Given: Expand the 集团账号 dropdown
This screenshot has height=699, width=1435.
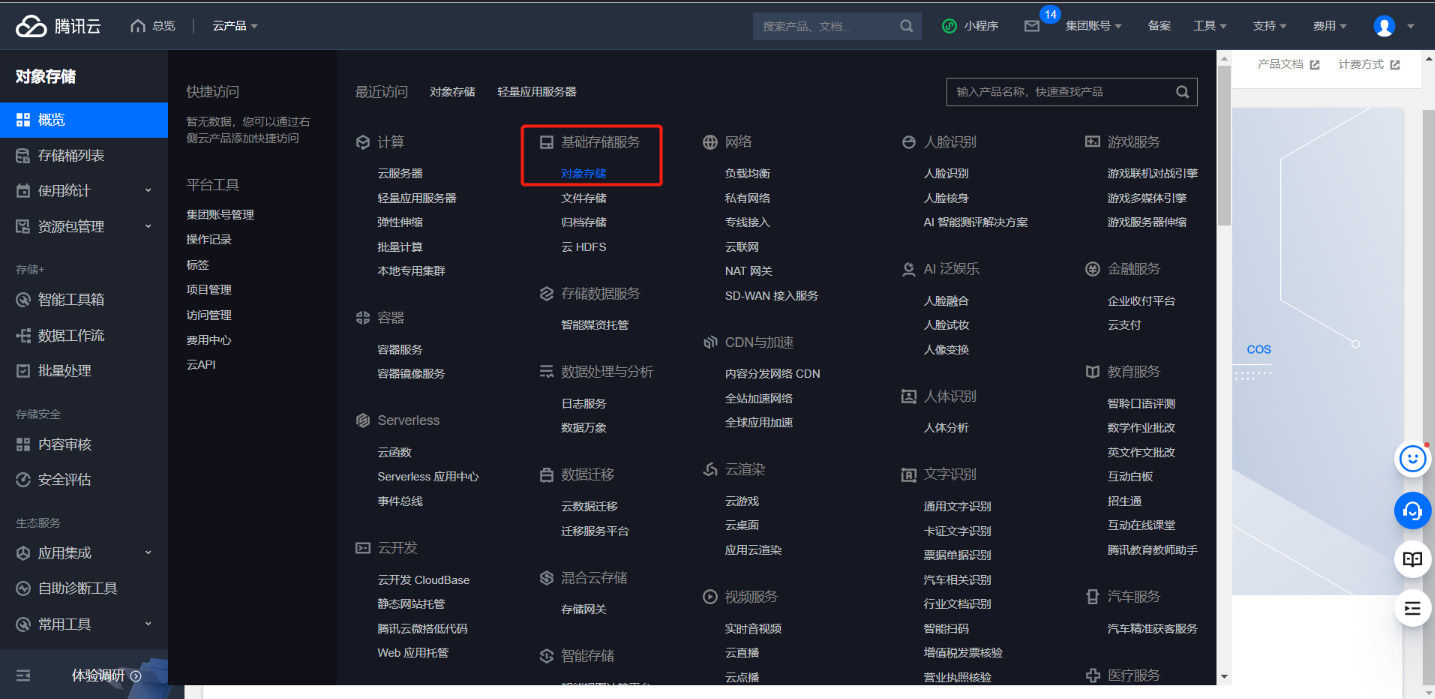Looking at the screenshot, I should click(1093, 26).
